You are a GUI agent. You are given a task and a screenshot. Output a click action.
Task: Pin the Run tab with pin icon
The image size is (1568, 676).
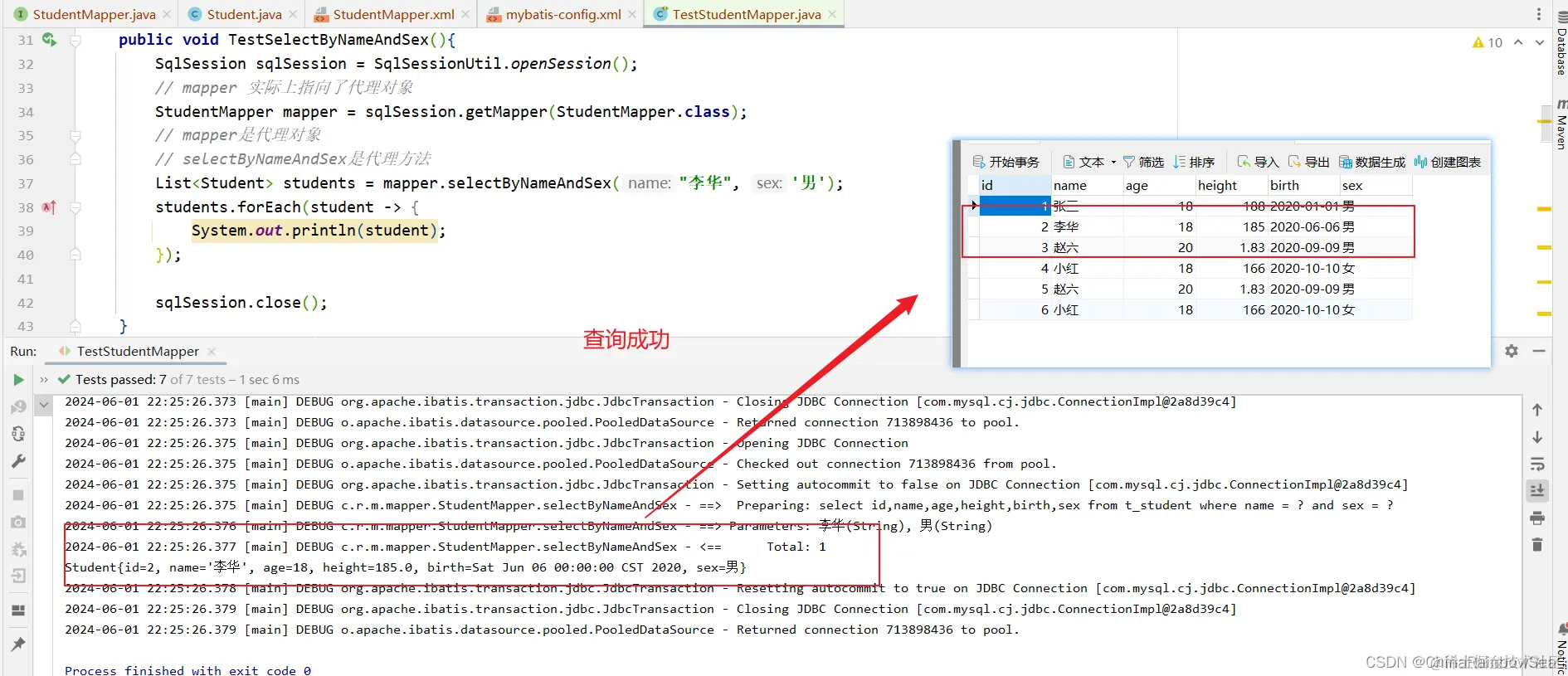coord(18,644)
